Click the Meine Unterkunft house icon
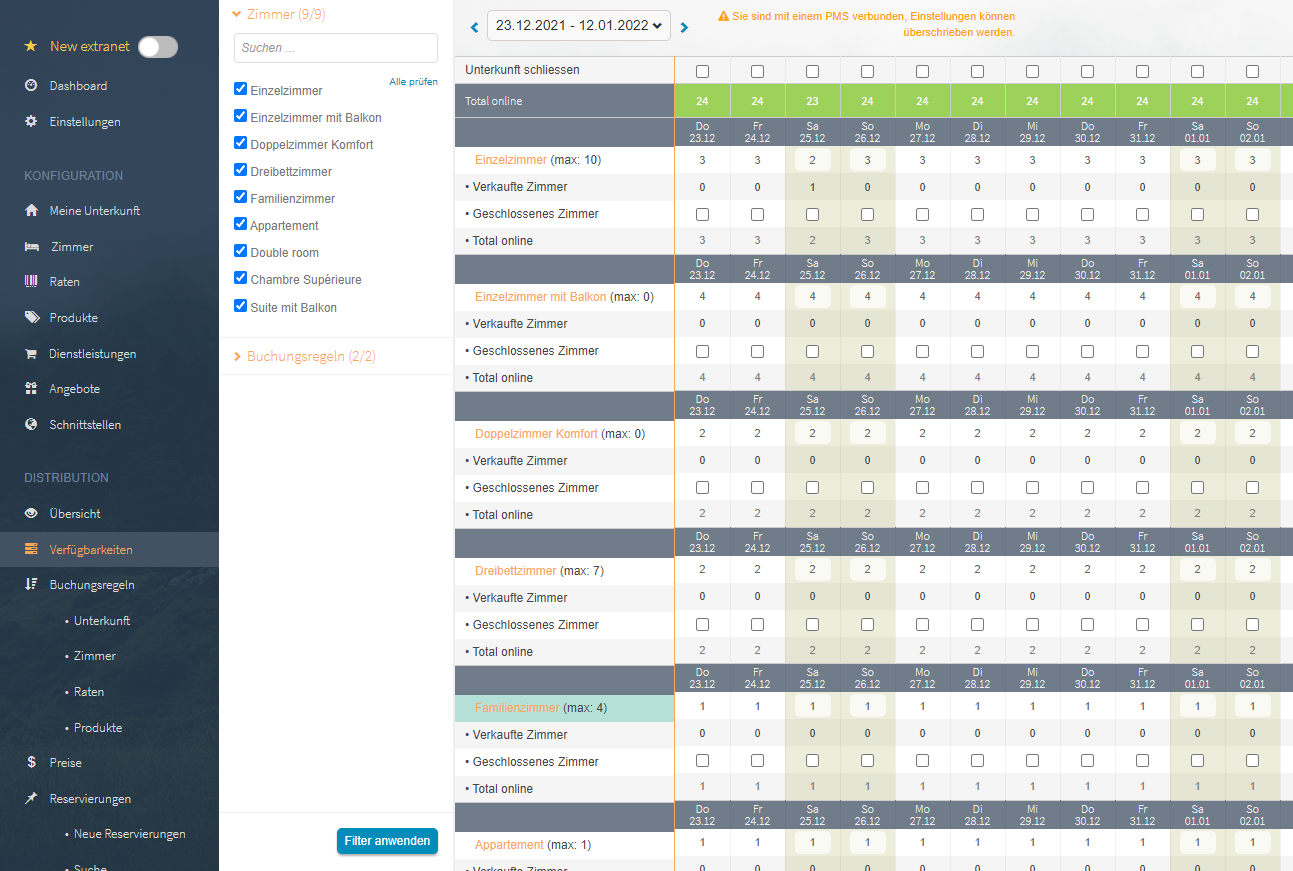 pyautogui.click(x=31, y=211)
